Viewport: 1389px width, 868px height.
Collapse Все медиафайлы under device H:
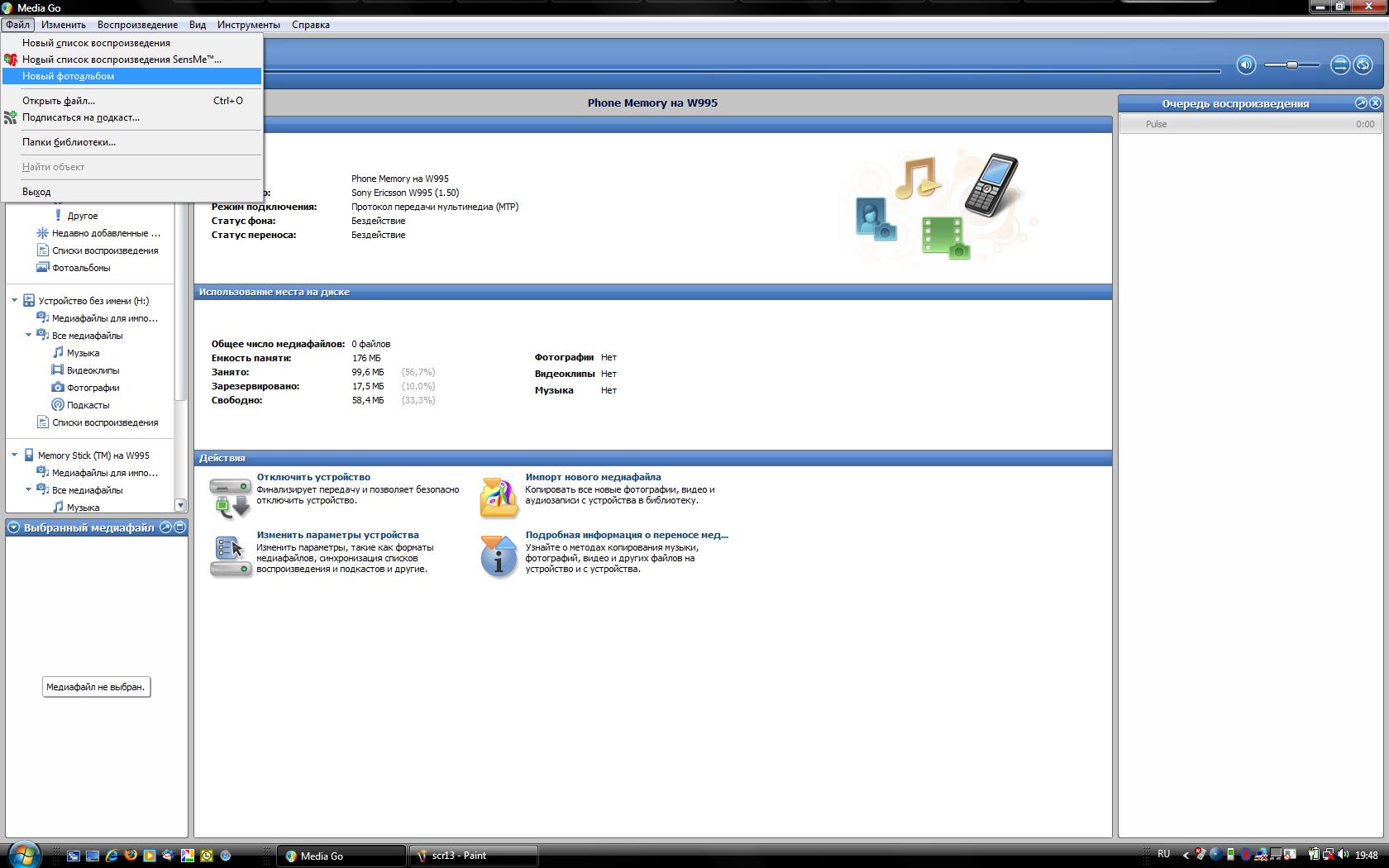coord(28,336)
